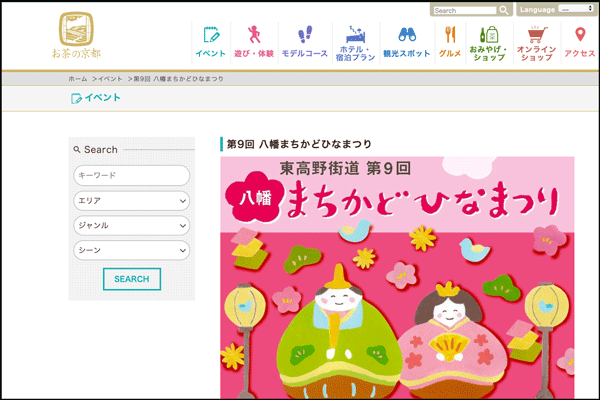The height and width of the screenshot is (400, 600).
Task: Open the グルメ fork and knife icon
Action: tap(450, 35)
